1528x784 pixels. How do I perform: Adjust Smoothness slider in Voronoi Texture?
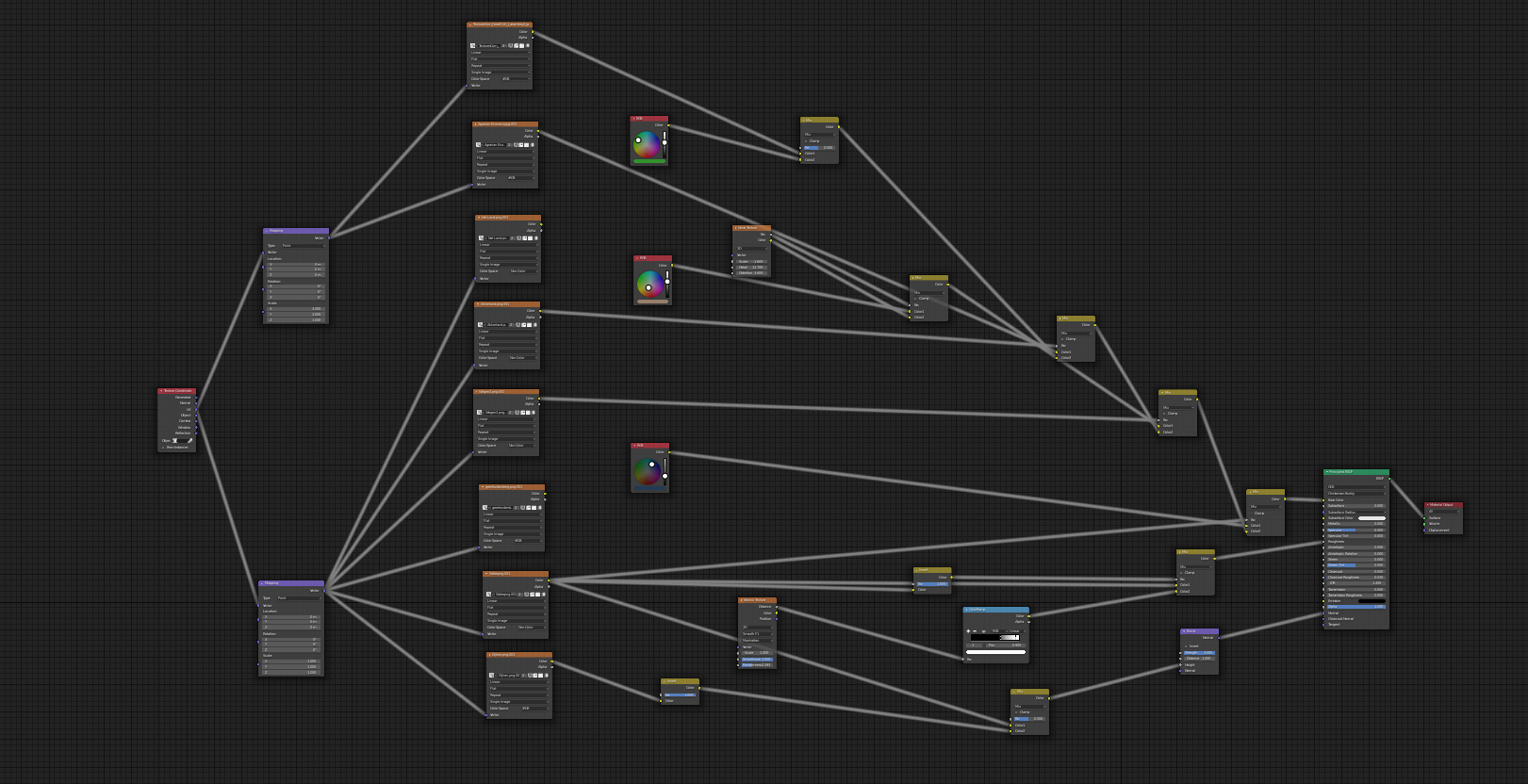757,660
